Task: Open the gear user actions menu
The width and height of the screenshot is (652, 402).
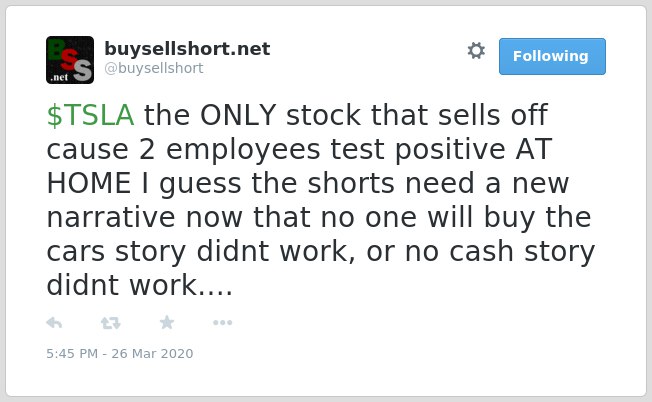Action: coord(476,51)
